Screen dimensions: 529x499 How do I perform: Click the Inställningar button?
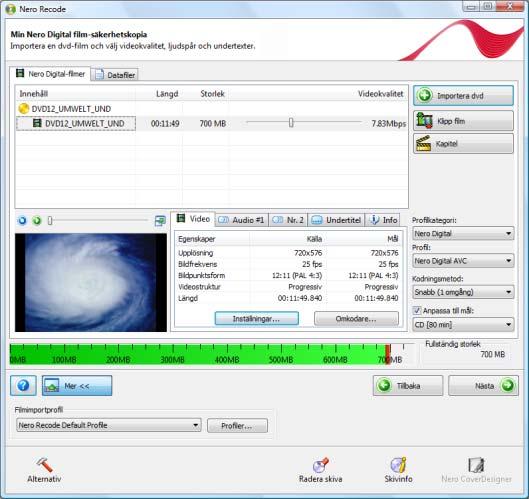[256, 318]
